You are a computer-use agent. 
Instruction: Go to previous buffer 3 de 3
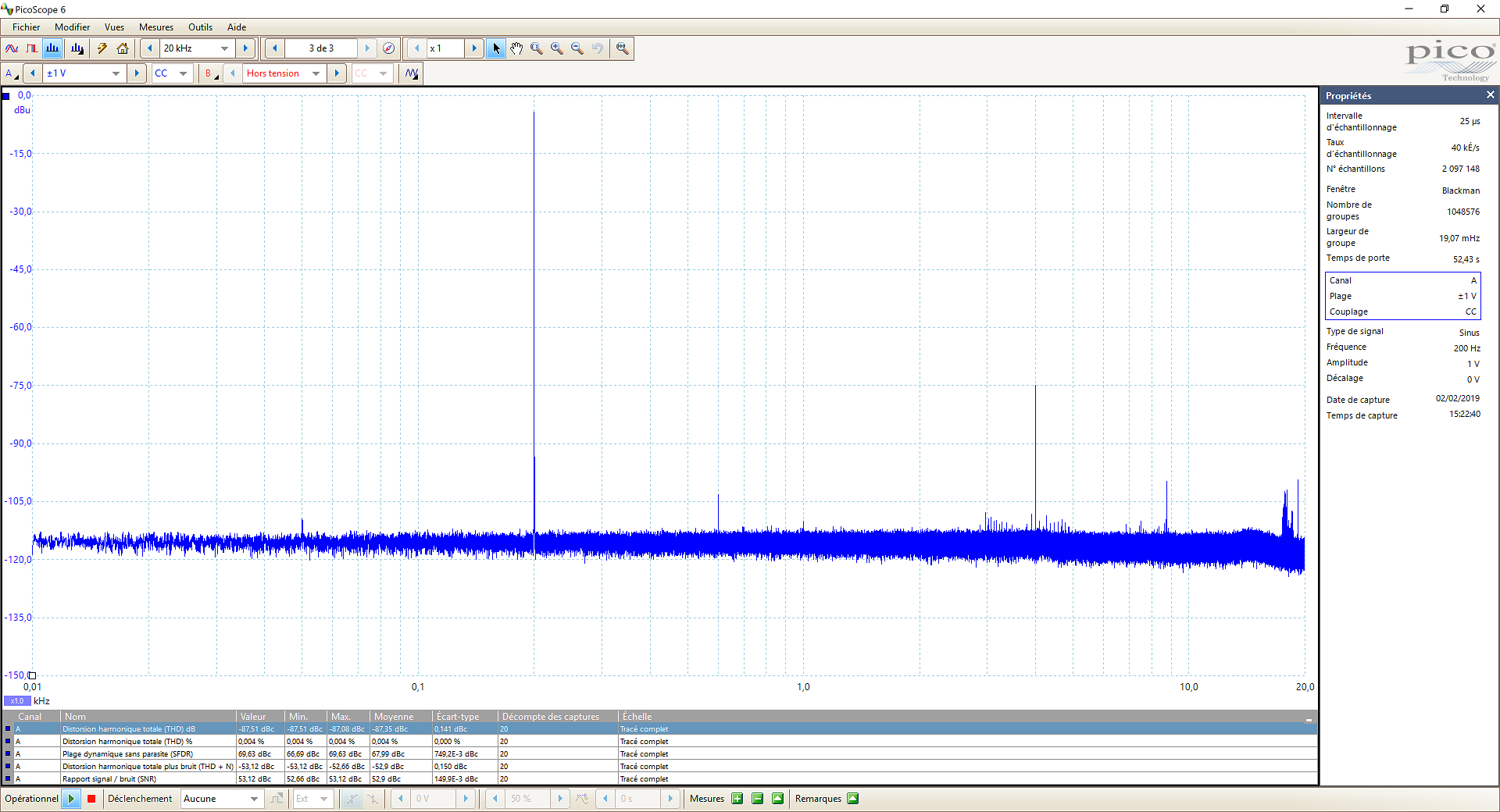point(275,48)
